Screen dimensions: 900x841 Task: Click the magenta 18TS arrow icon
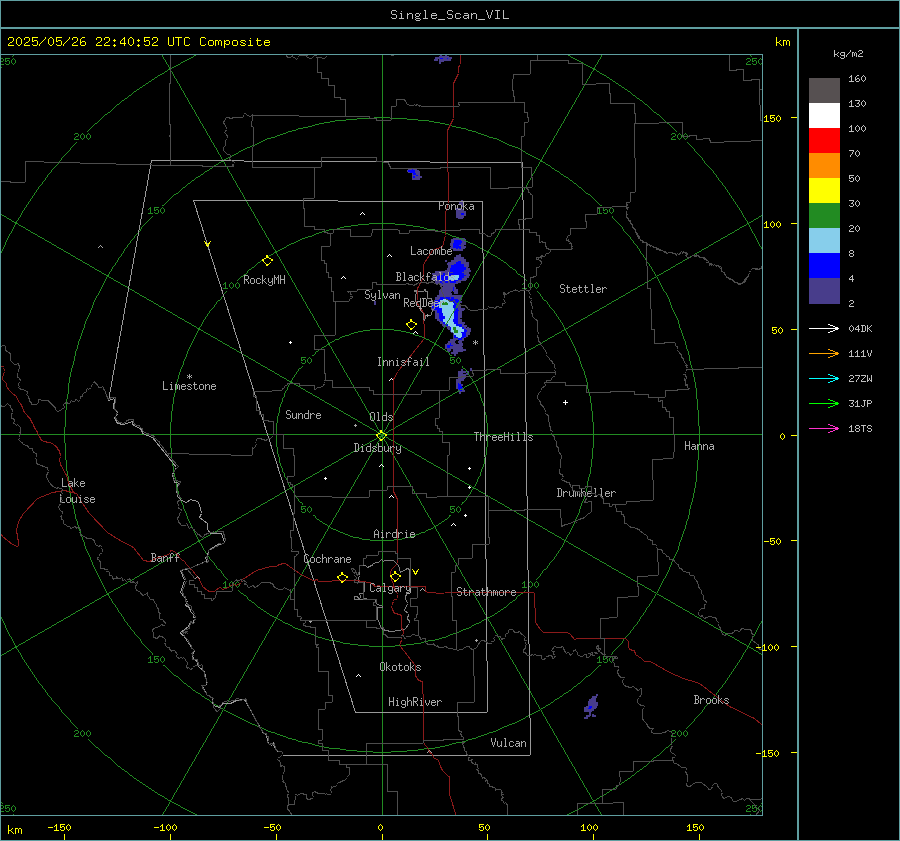click(x=824, y=428)
